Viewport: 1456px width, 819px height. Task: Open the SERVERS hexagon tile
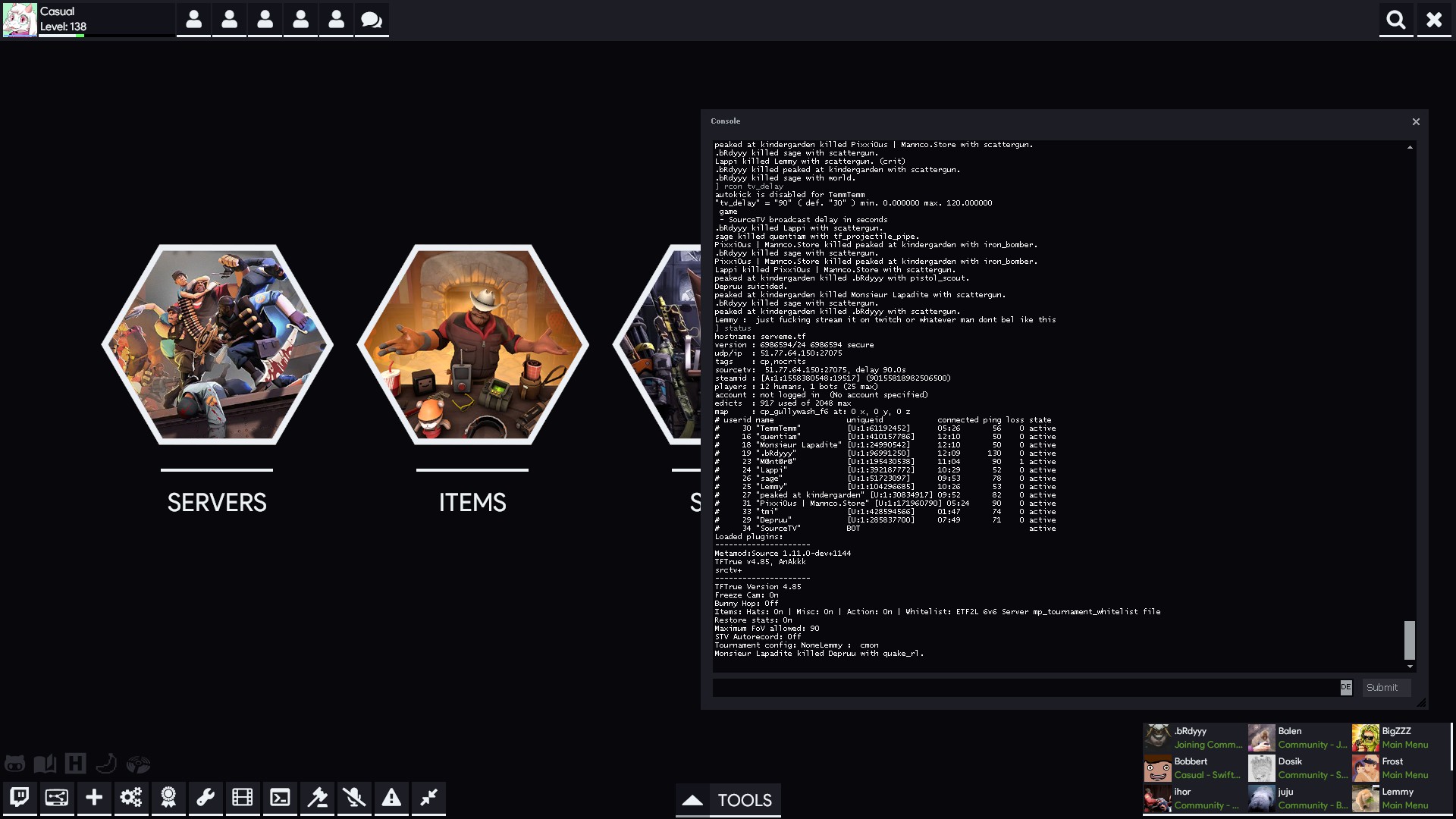[x=217, y=344]
